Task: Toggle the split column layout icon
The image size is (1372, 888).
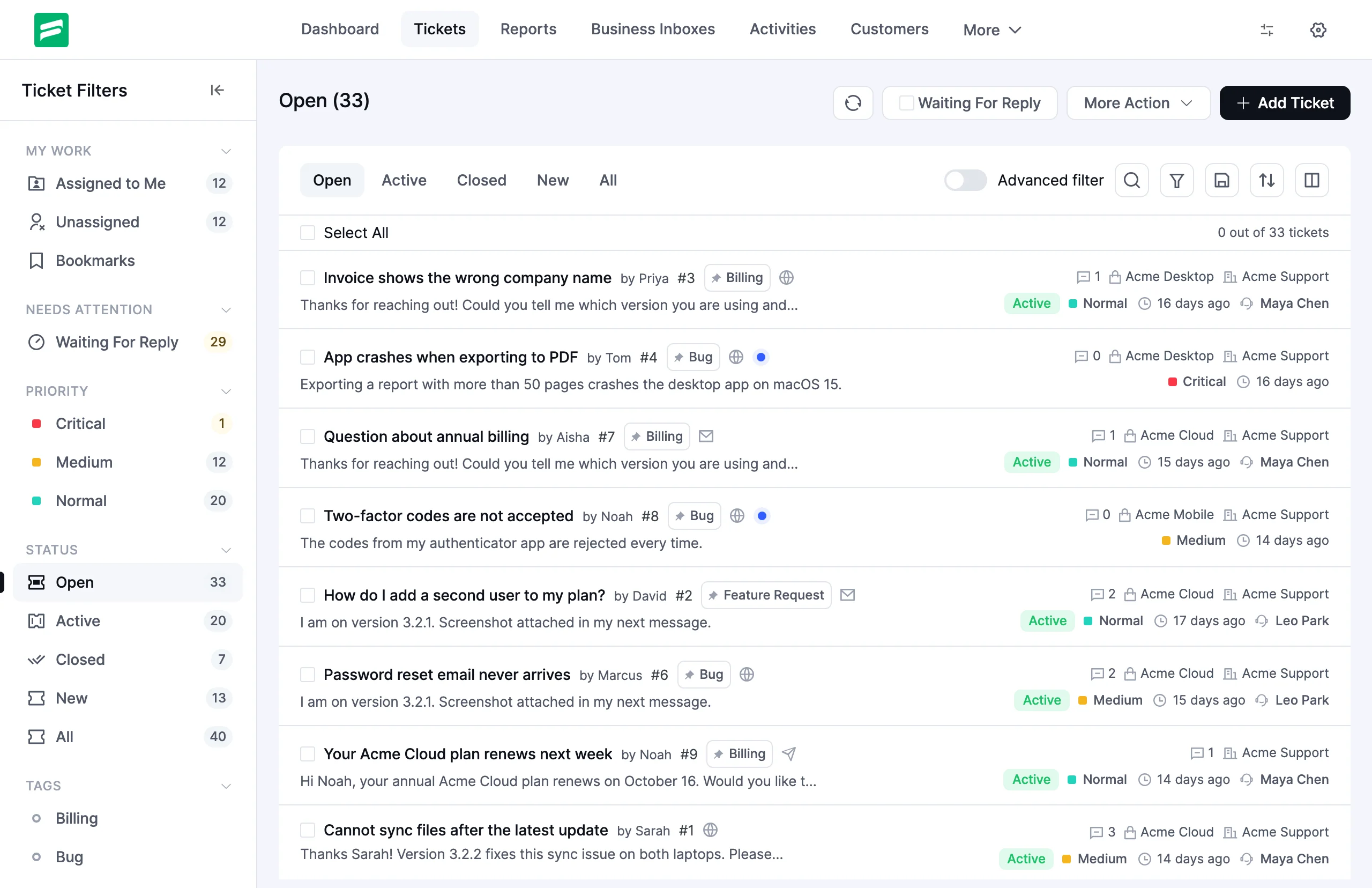Action: point(1311,181)
